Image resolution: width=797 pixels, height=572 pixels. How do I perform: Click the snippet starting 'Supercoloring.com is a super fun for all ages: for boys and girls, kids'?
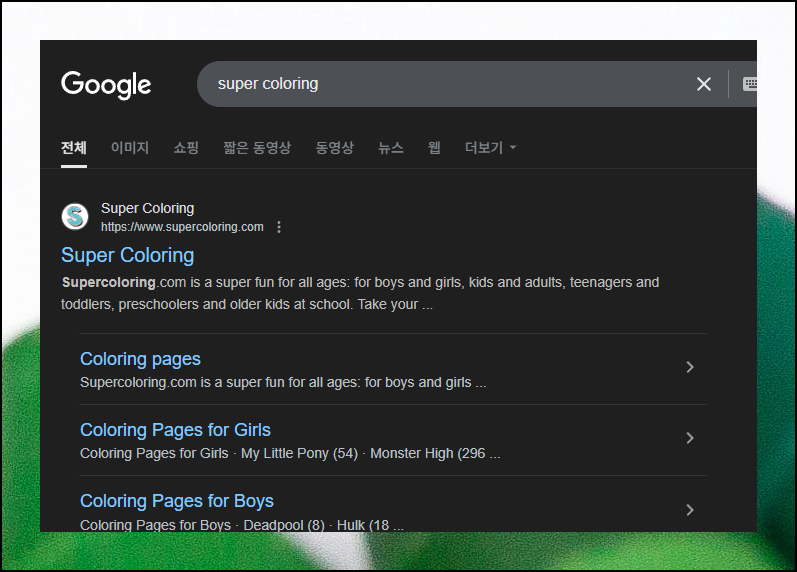360,293
